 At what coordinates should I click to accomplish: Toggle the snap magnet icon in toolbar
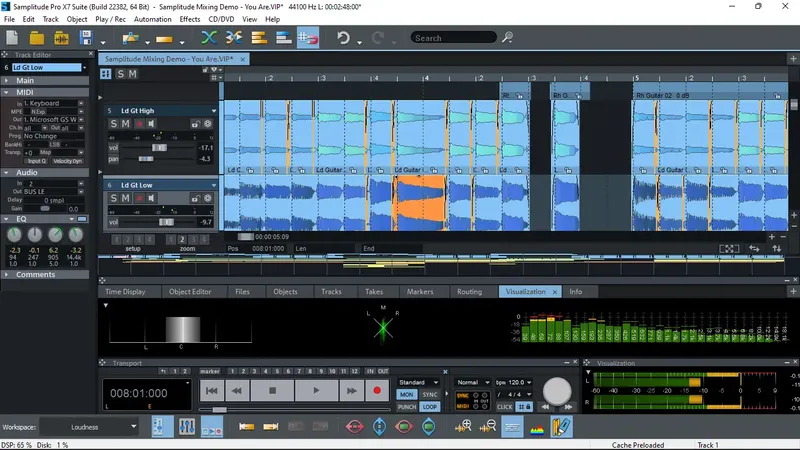coord(308,38)
